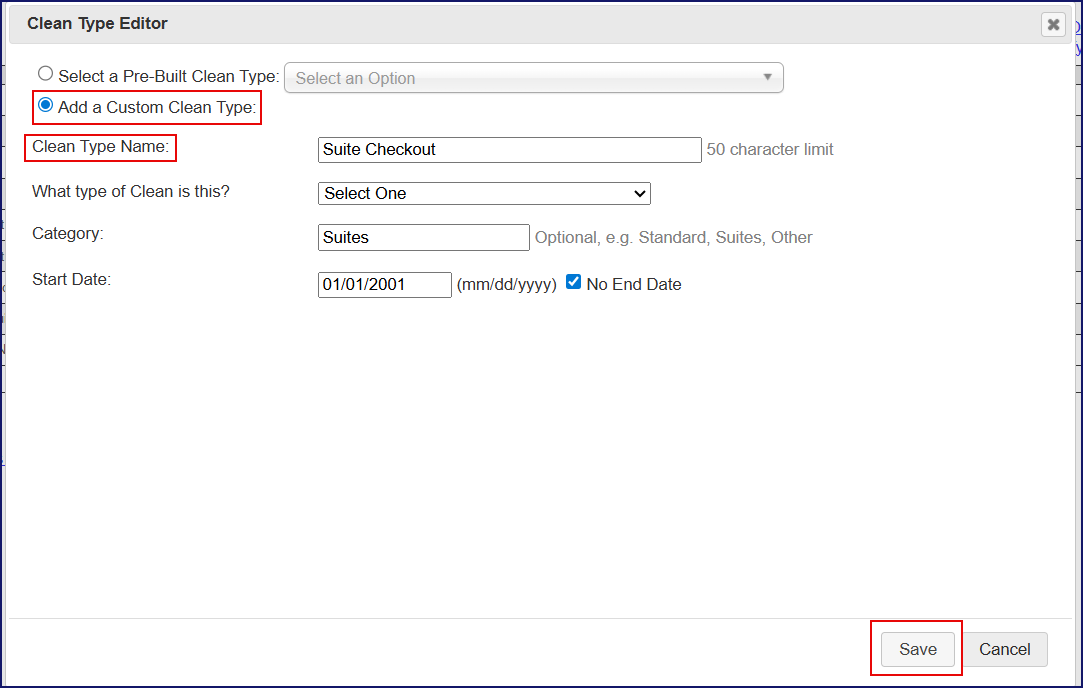Click the 50 character limit hint
Screen dimensions: 1083x688
pyautogui.click(x=769, y=149)
